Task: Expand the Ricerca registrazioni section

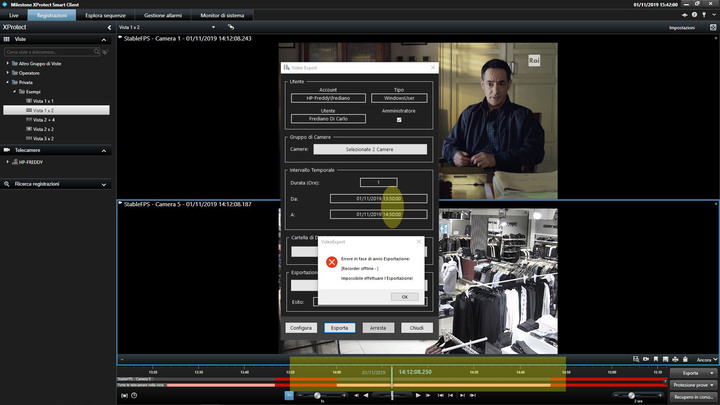Action: pos(105,184)
